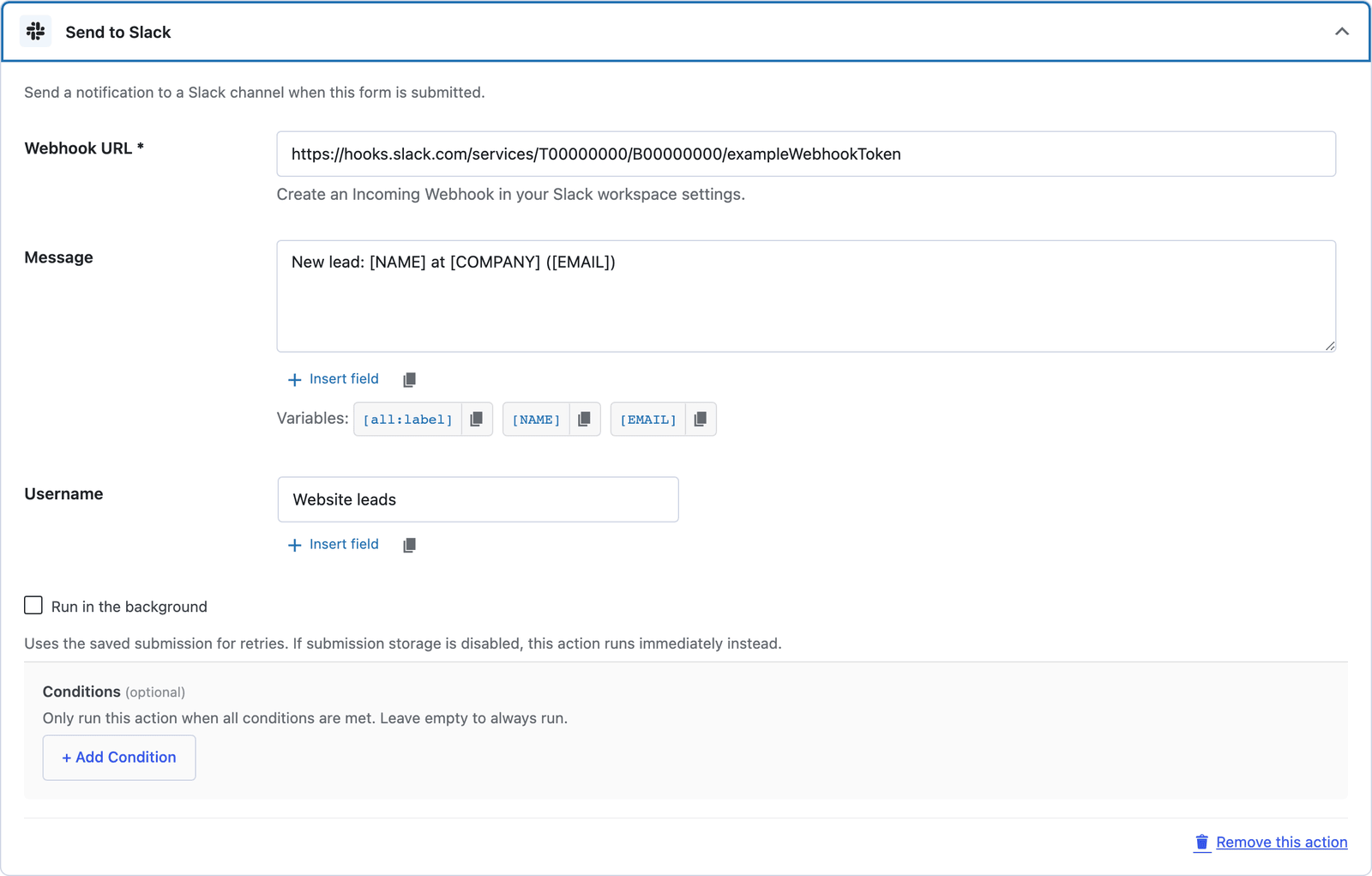Viewport: 1372px width, 876px height.
Task: Click the trash icon beside Remove this action
Action: click(1202, 843)
